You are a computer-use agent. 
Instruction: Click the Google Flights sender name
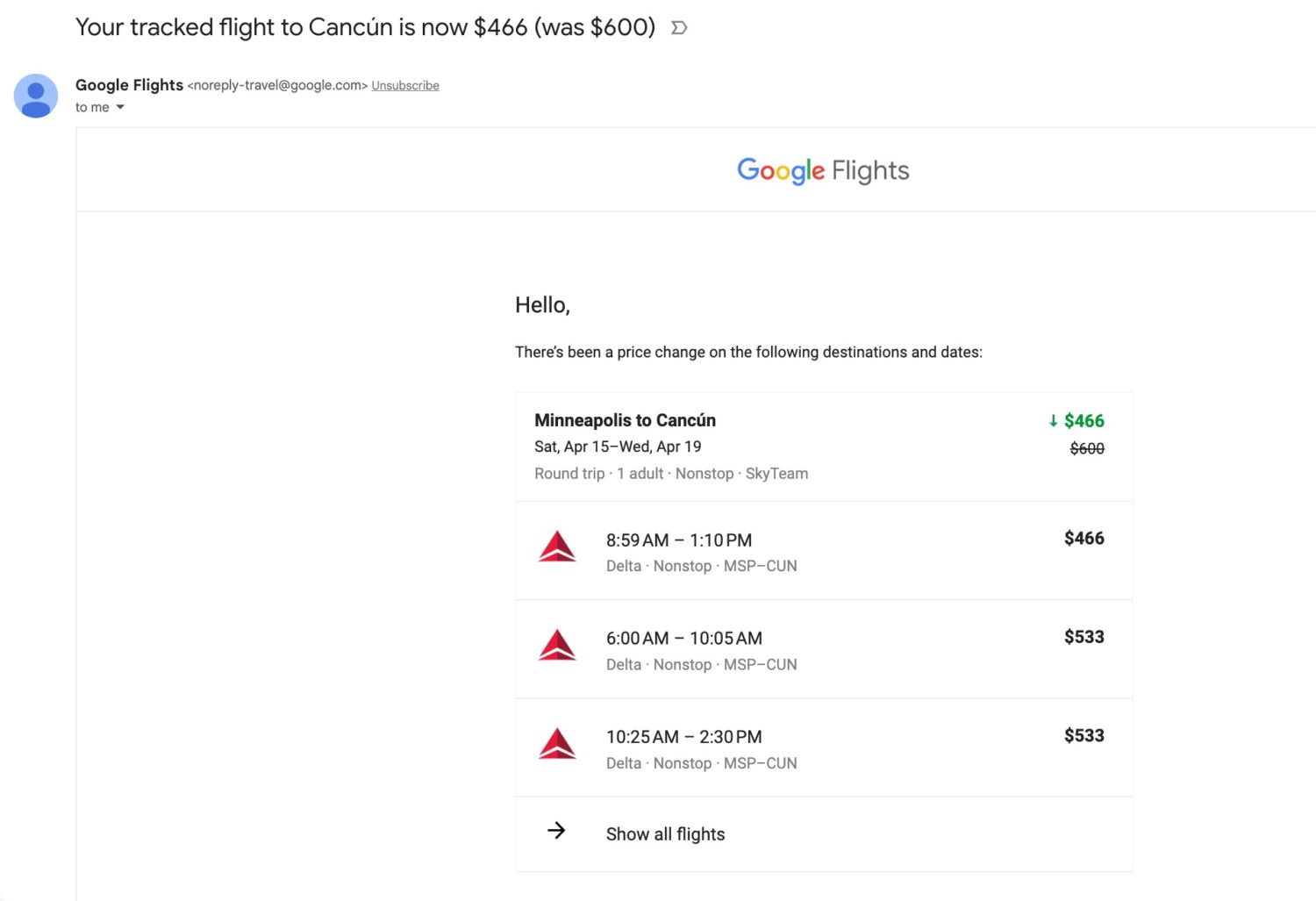point(129,85)
